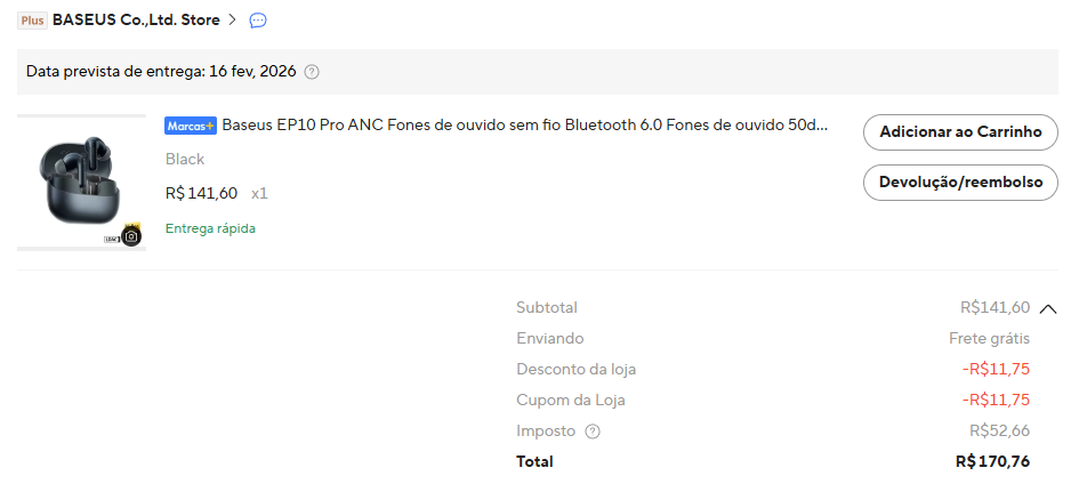The width and height of the screenshot is (1079, 500).
Task: Open the earbuds product thumbnail image
Action: pos(82,183)
